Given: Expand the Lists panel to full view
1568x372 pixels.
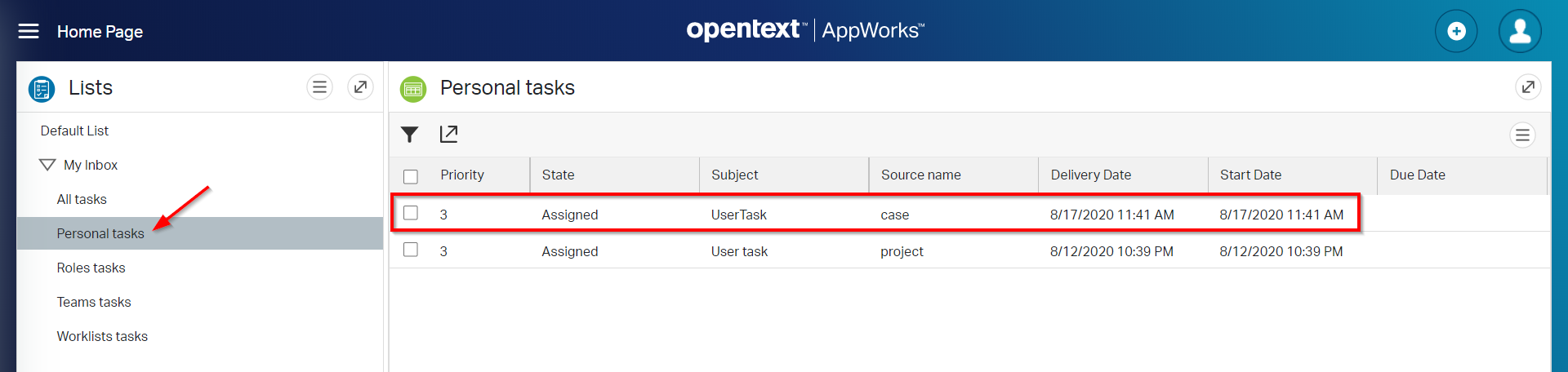Looking at the screenshot, I should click(360, 86).
